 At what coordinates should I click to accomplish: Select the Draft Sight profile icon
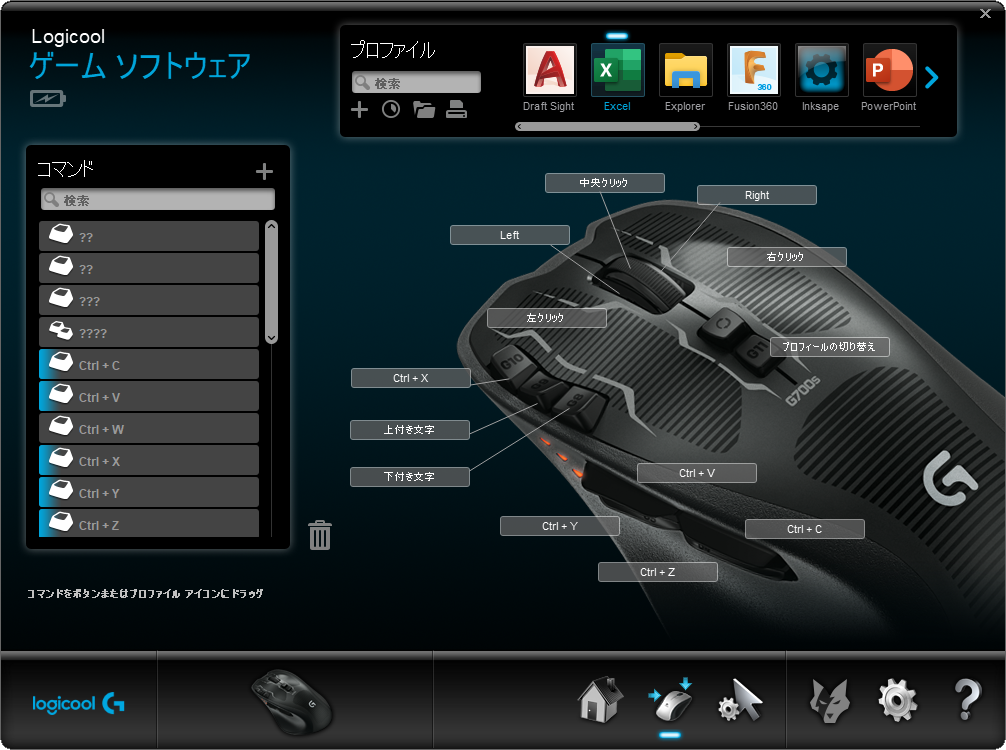pos(549,70)
